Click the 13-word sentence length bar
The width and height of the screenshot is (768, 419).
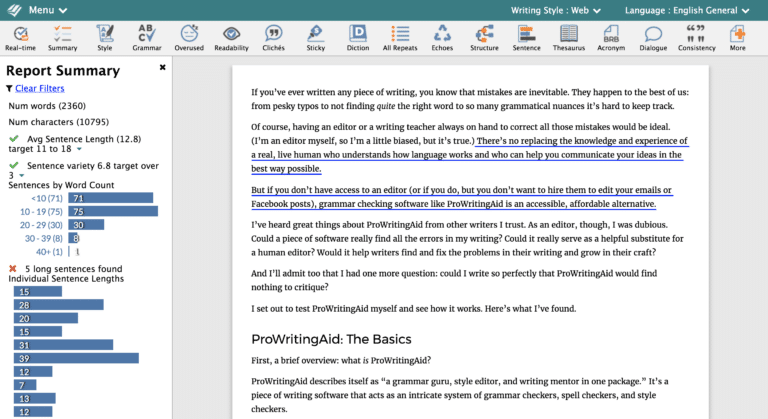34,398
